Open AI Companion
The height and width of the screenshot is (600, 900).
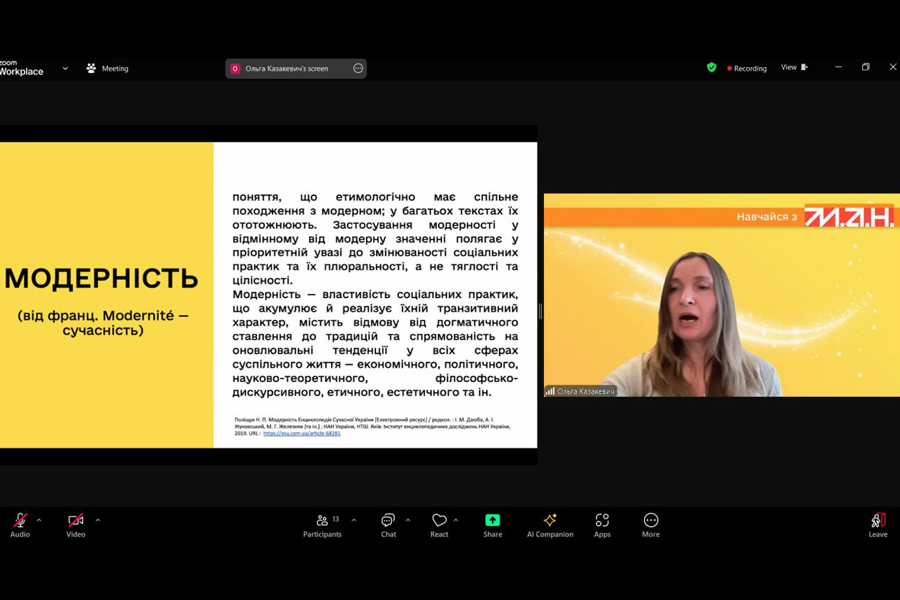(x=550, y=522)
